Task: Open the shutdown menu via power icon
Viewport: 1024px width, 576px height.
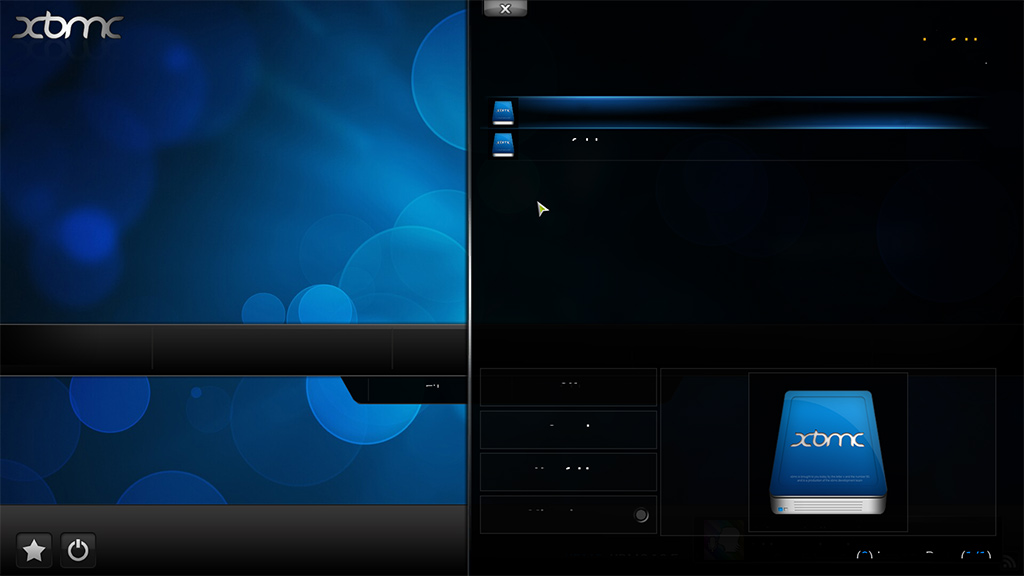Action: click(x=78, y=550)
